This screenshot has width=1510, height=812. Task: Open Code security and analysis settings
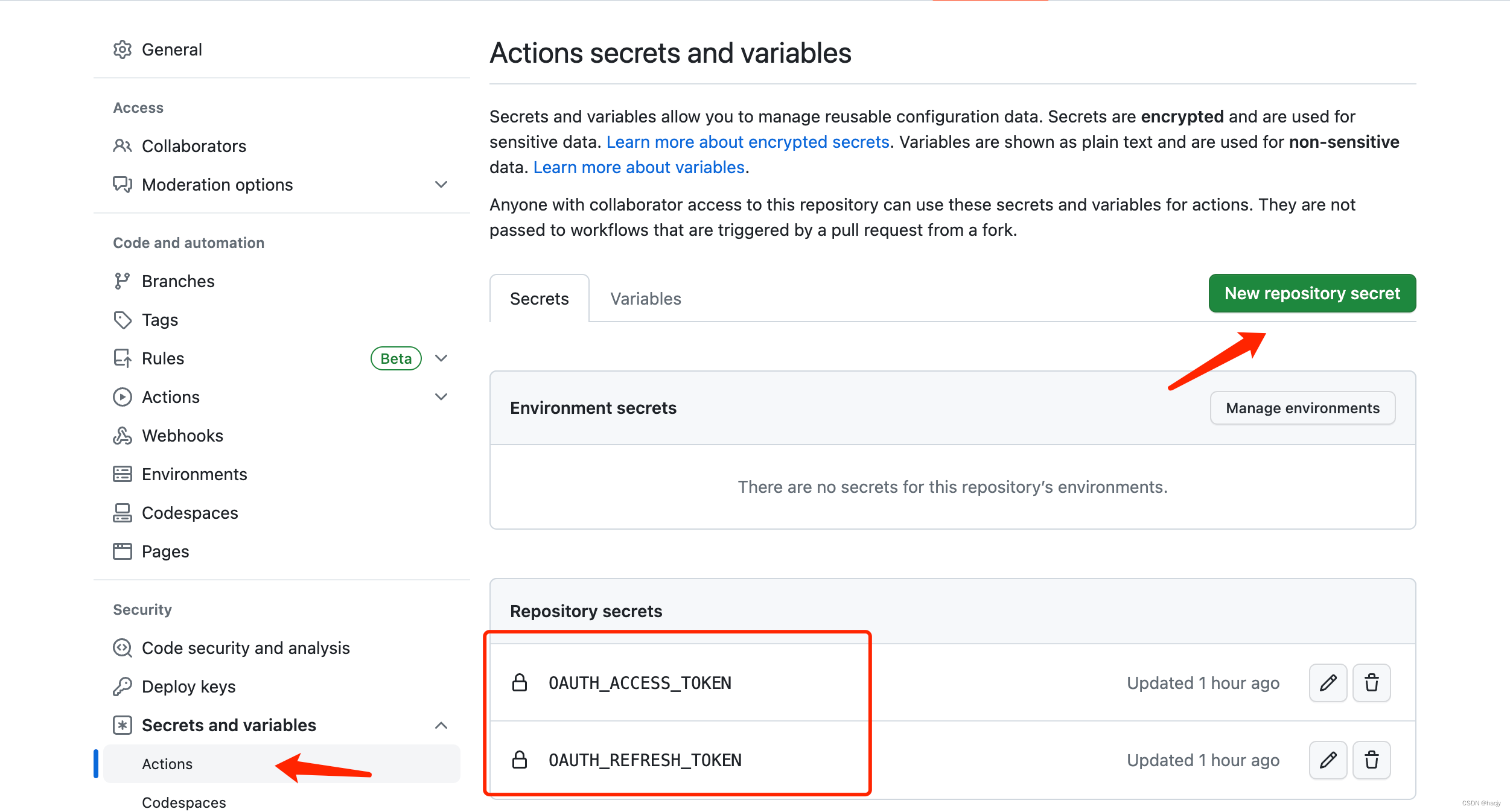coord(246,648)
